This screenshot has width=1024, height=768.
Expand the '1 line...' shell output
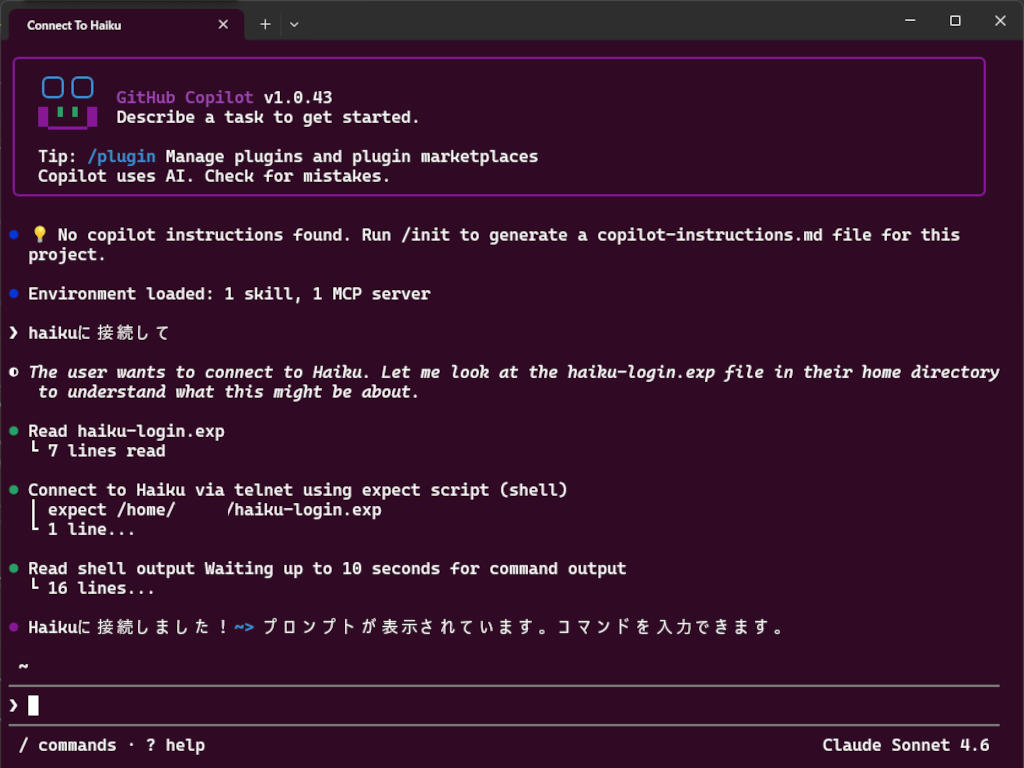[91, 530]
